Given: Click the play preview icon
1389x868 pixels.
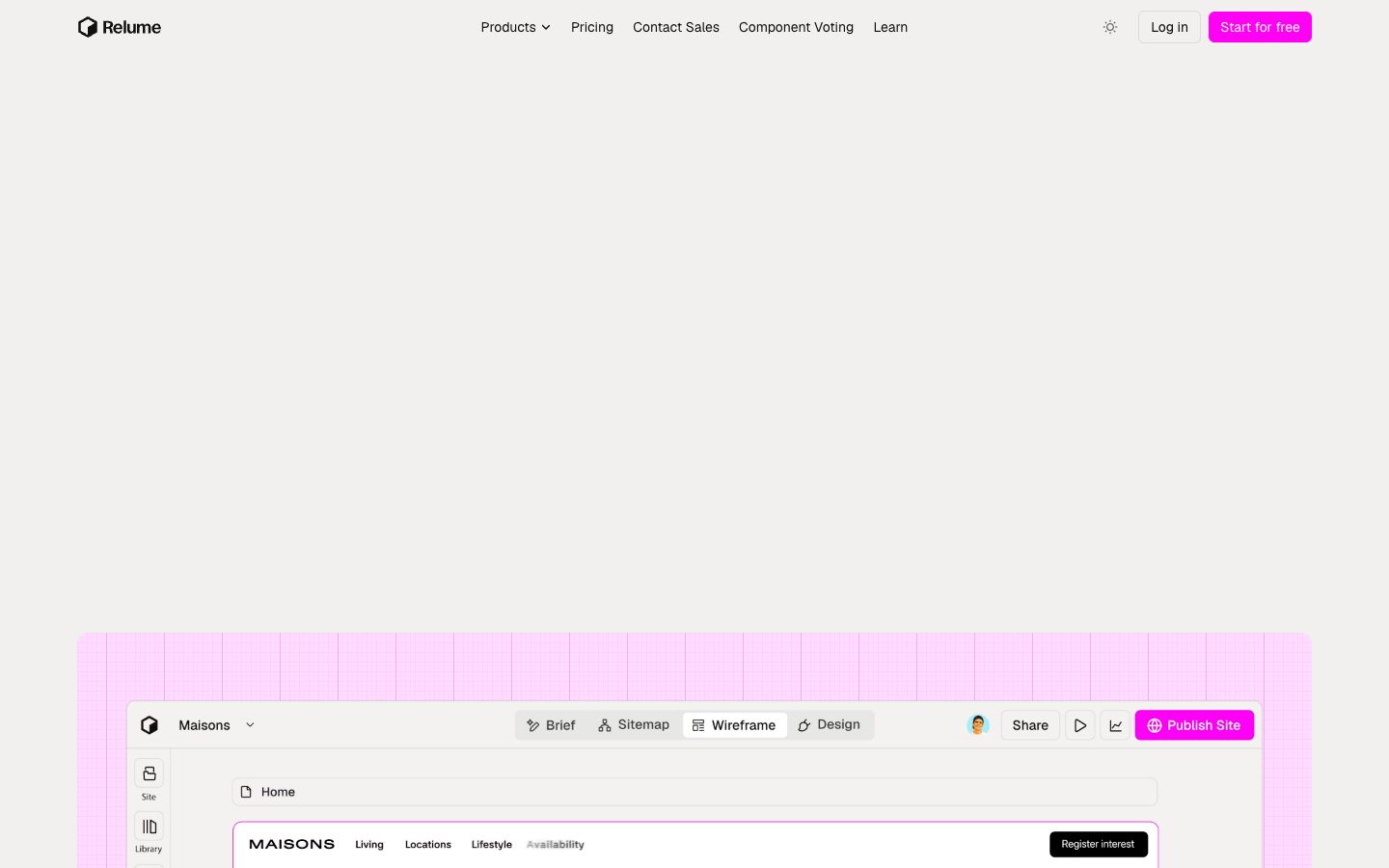Looking at the screenshot, I should tap(1080, 725).
